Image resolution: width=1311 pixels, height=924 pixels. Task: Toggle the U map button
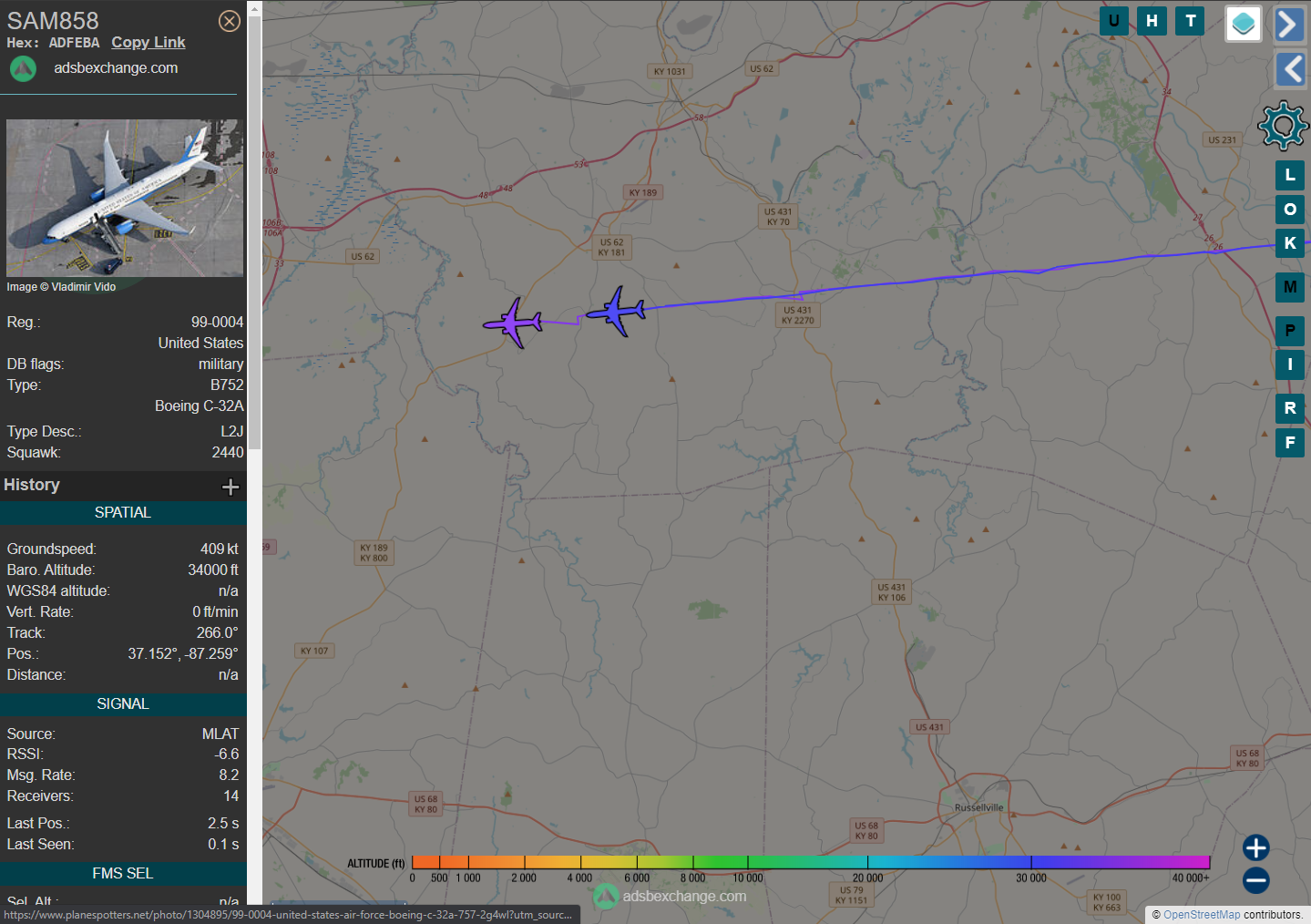tap(1114, 21)
